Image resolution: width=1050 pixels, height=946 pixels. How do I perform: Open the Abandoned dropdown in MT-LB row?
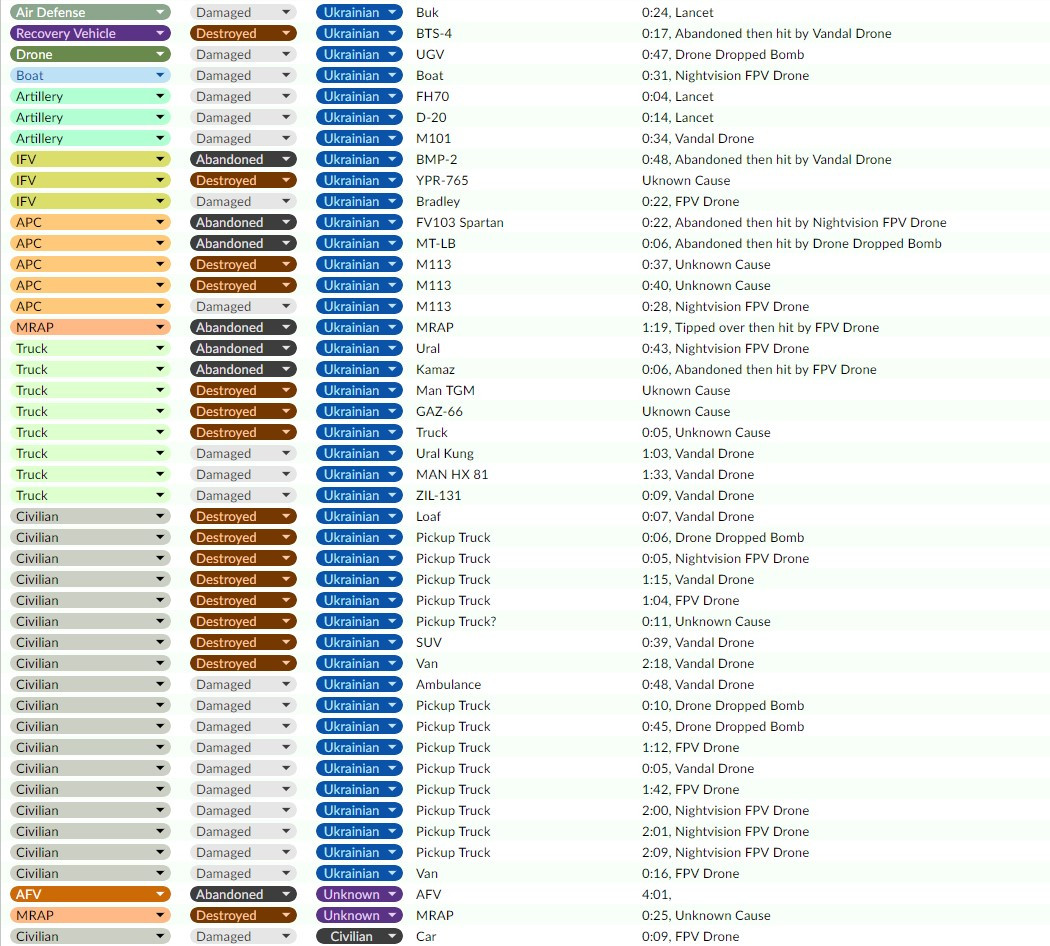(x=243, y=243)
